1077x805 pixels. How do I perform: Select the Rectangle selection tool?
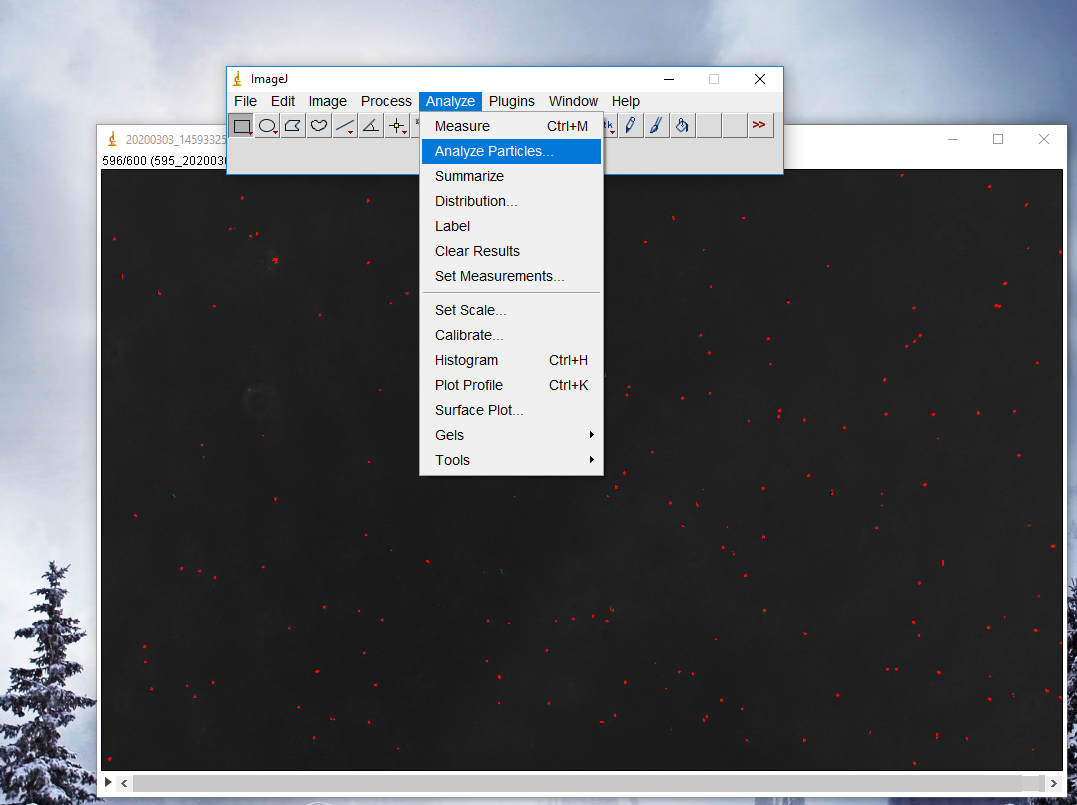click(241, 126)
